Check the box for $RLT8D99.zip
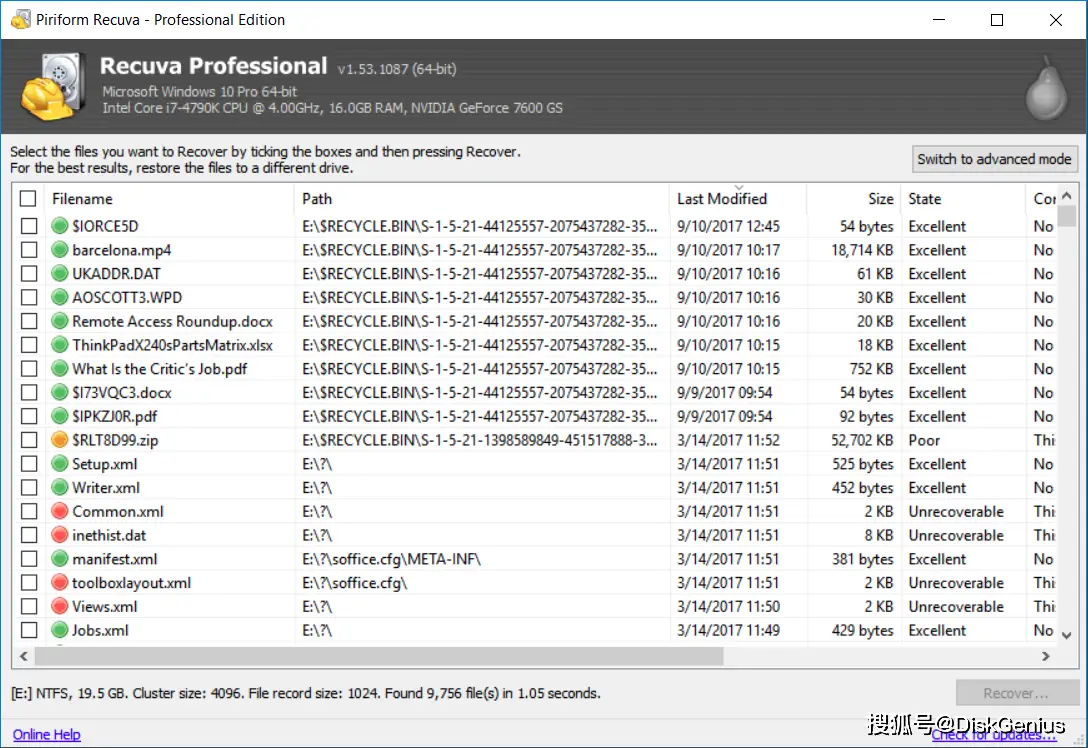1088x748 pixels. [29, 440]
